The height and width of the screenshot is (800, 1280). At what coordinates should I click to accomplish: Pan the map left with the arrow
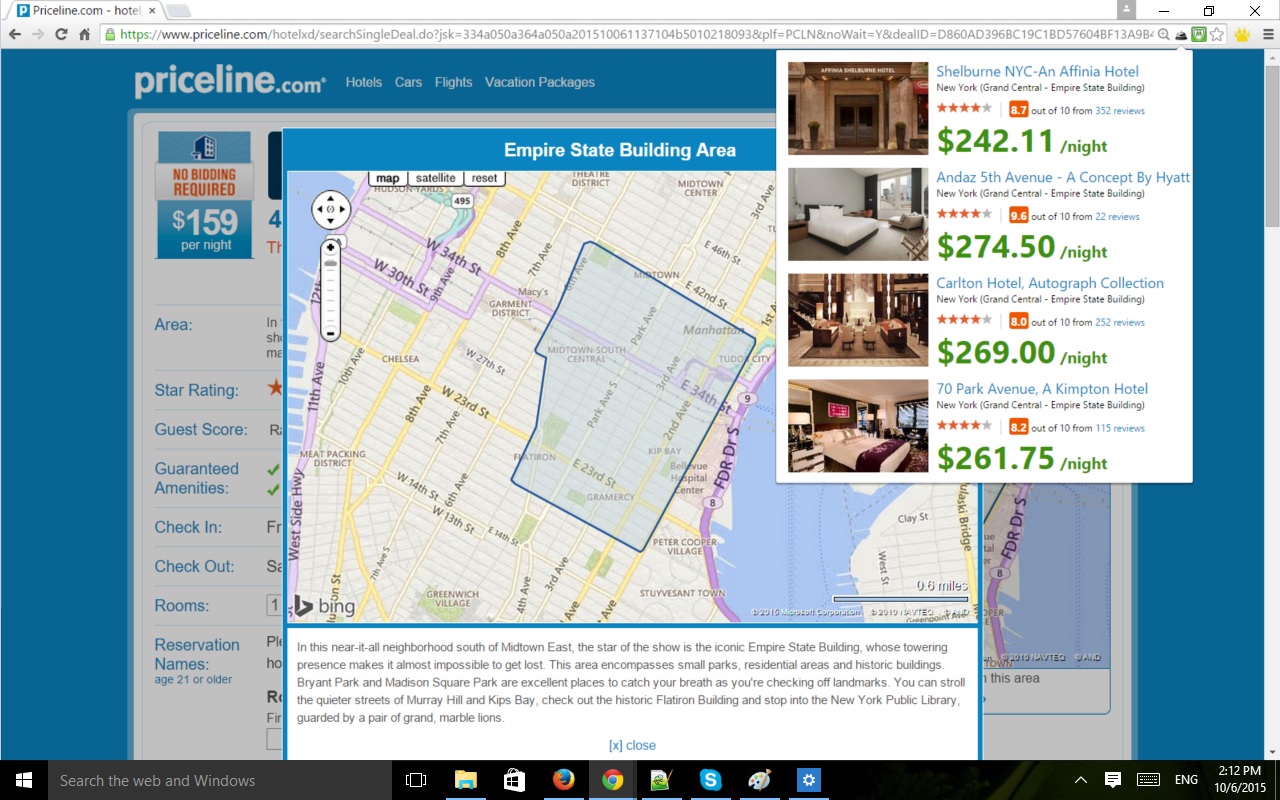point(319,210)
